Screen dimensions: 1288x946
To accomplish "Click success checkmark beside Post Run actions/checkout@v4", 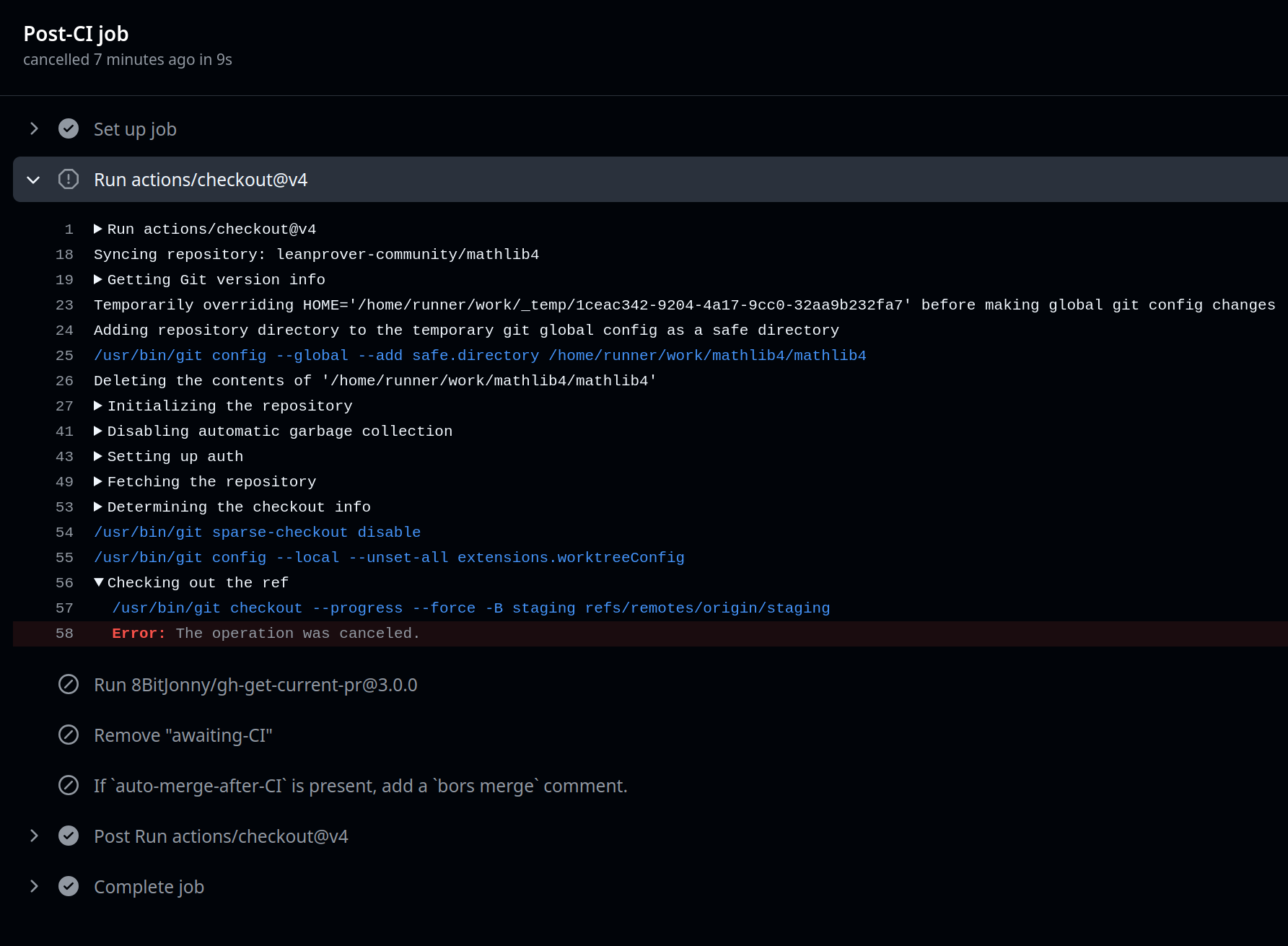I will coord(69,836).
